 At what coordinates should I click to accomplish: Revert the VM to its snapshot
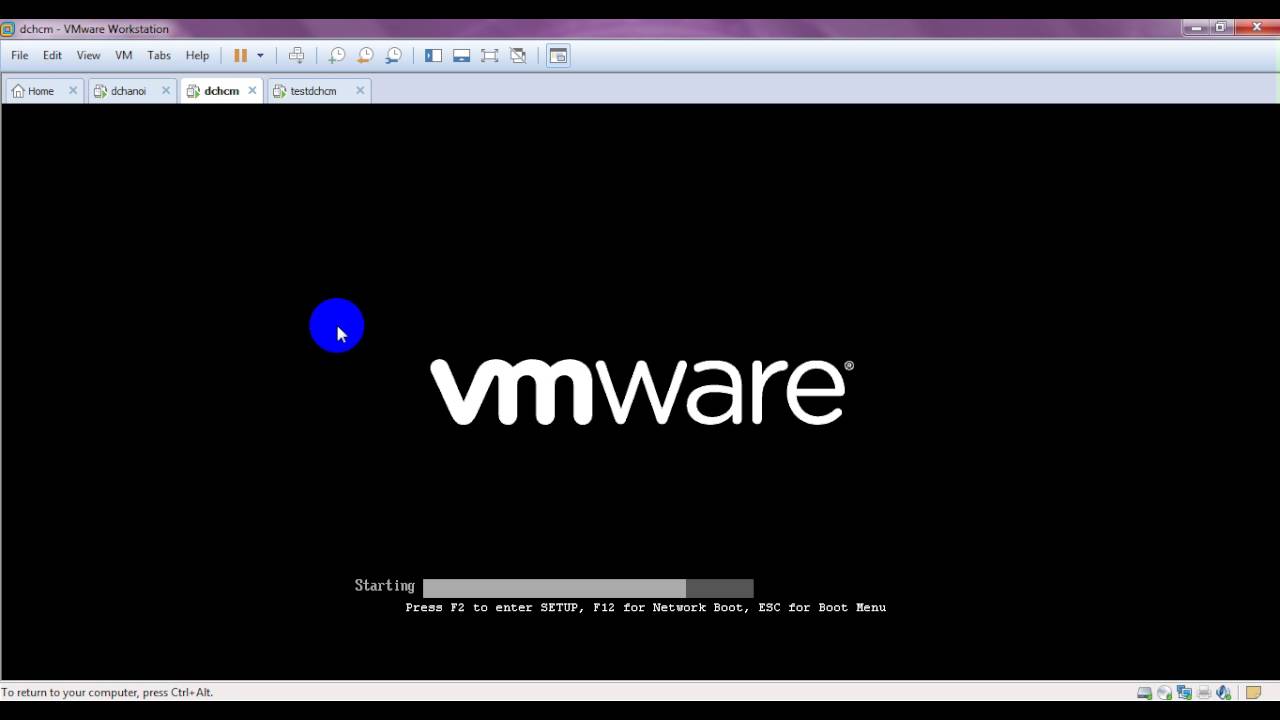pos(365,56)
